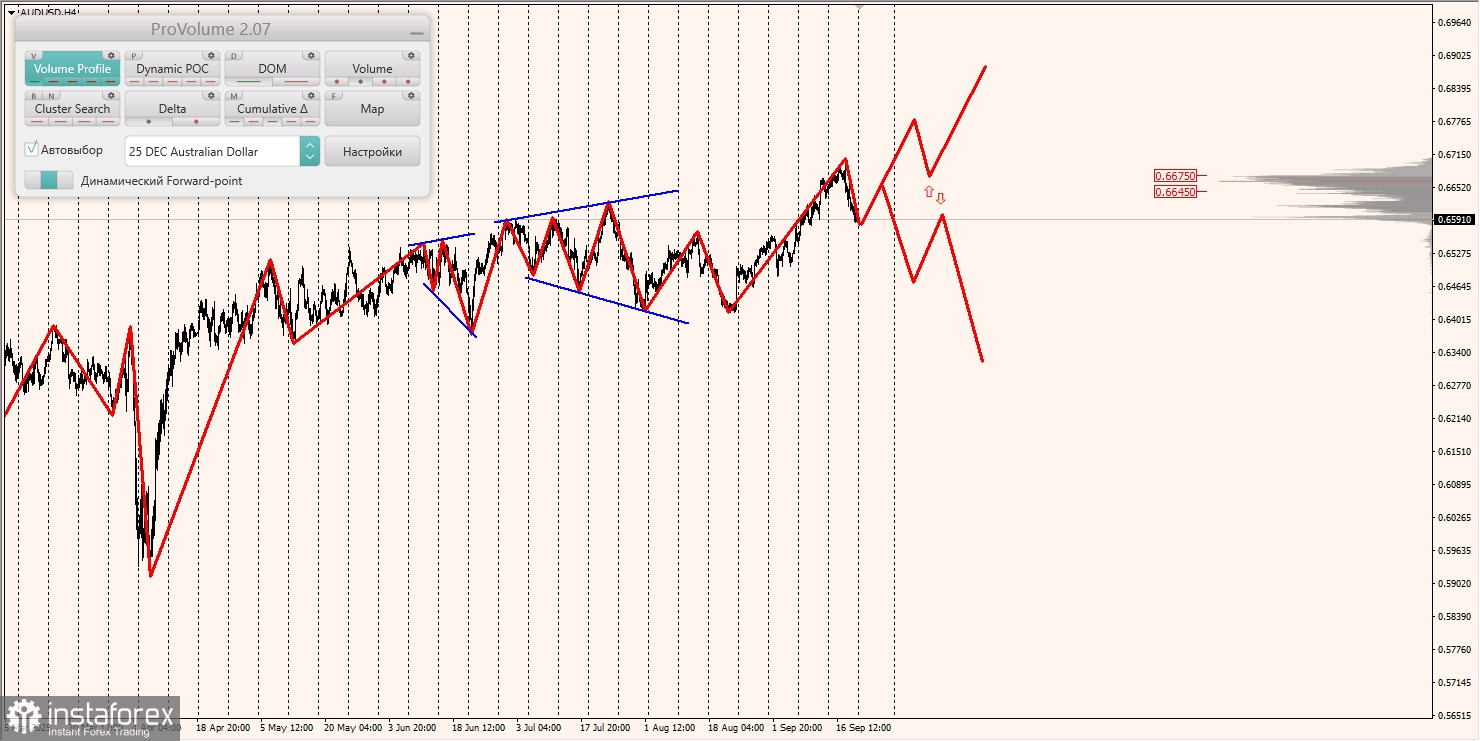Open DOM module gear settings
The width and height of the screenshot is (1480, 741).
pyautogui.click(x=311, y=55)
